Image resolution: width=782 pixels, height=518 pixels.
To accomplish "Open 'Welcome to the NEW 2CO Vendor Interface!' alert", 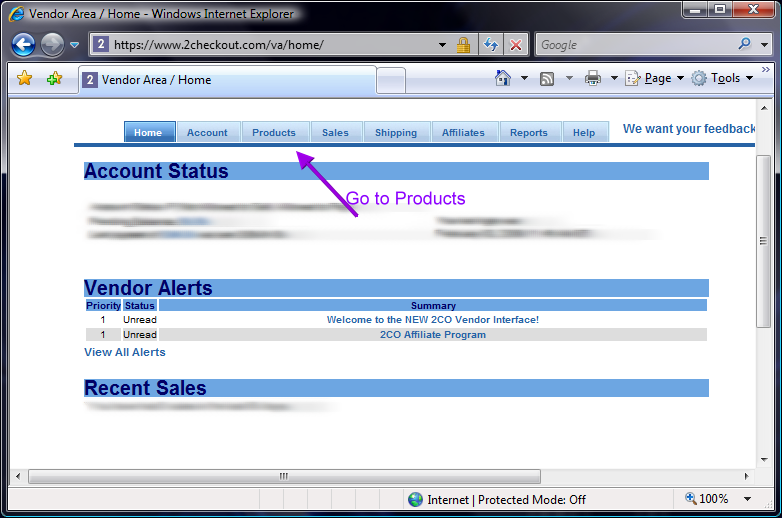I will point(433,320).
